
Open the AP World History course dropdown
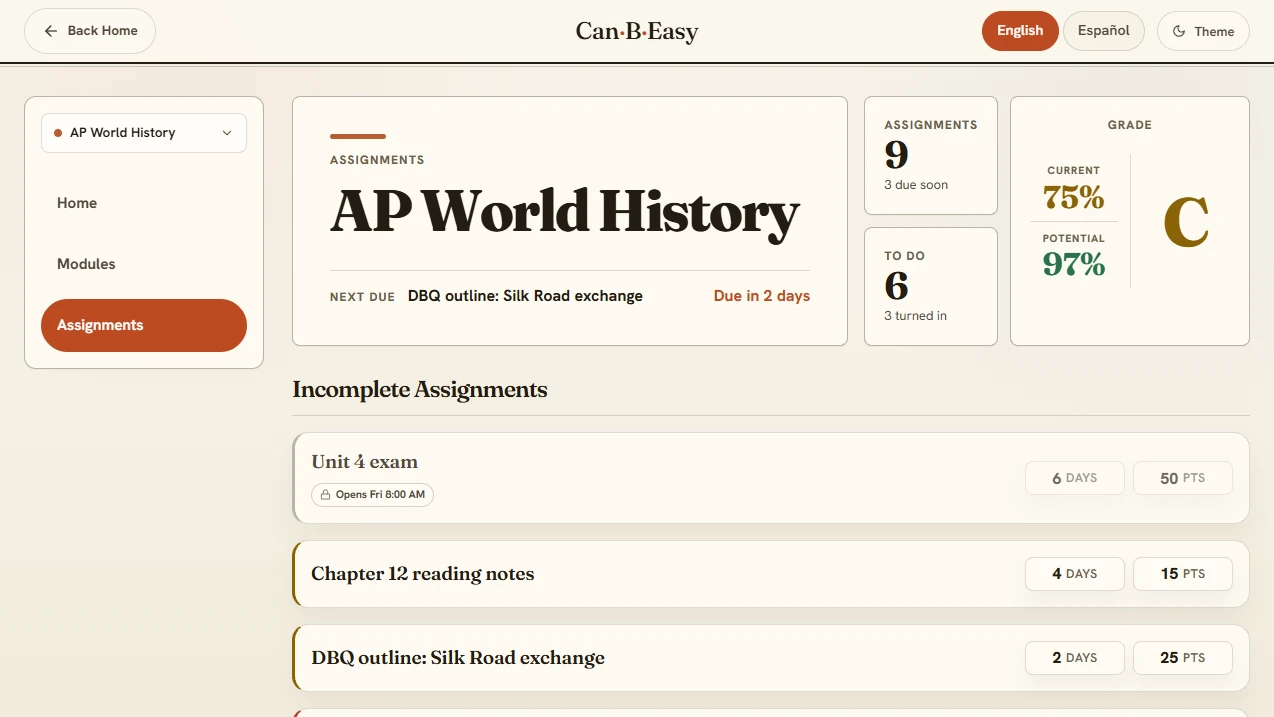(144, 133)
